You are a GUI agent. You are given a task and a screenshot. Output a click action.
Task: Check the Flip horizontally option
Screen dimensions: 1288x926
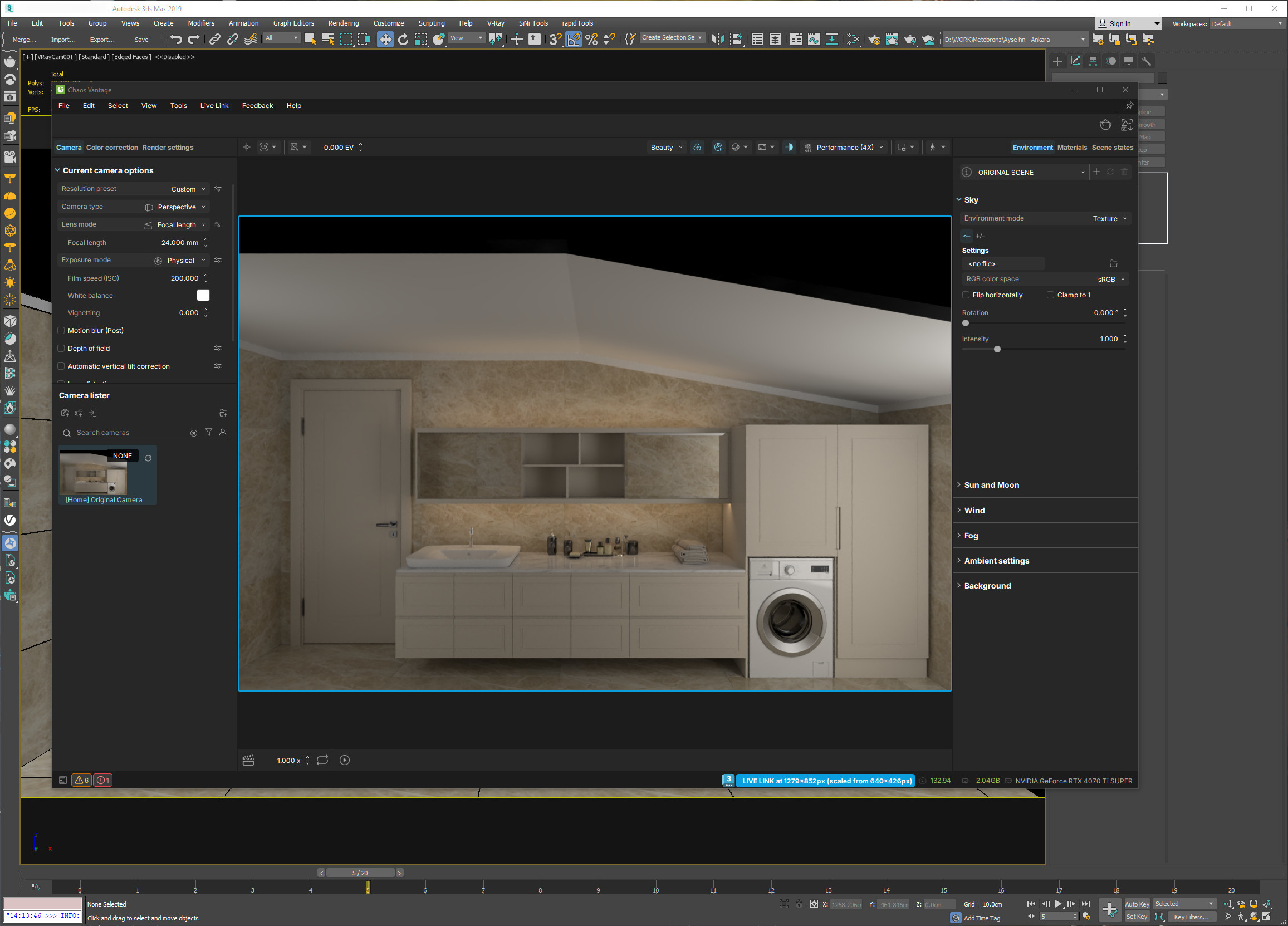pyautogui.click(x=966, y=295)
